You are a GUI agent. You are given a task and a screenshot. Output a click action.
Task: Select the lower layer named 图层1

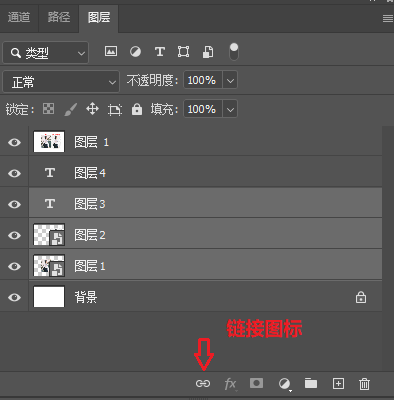click(90, 266)
